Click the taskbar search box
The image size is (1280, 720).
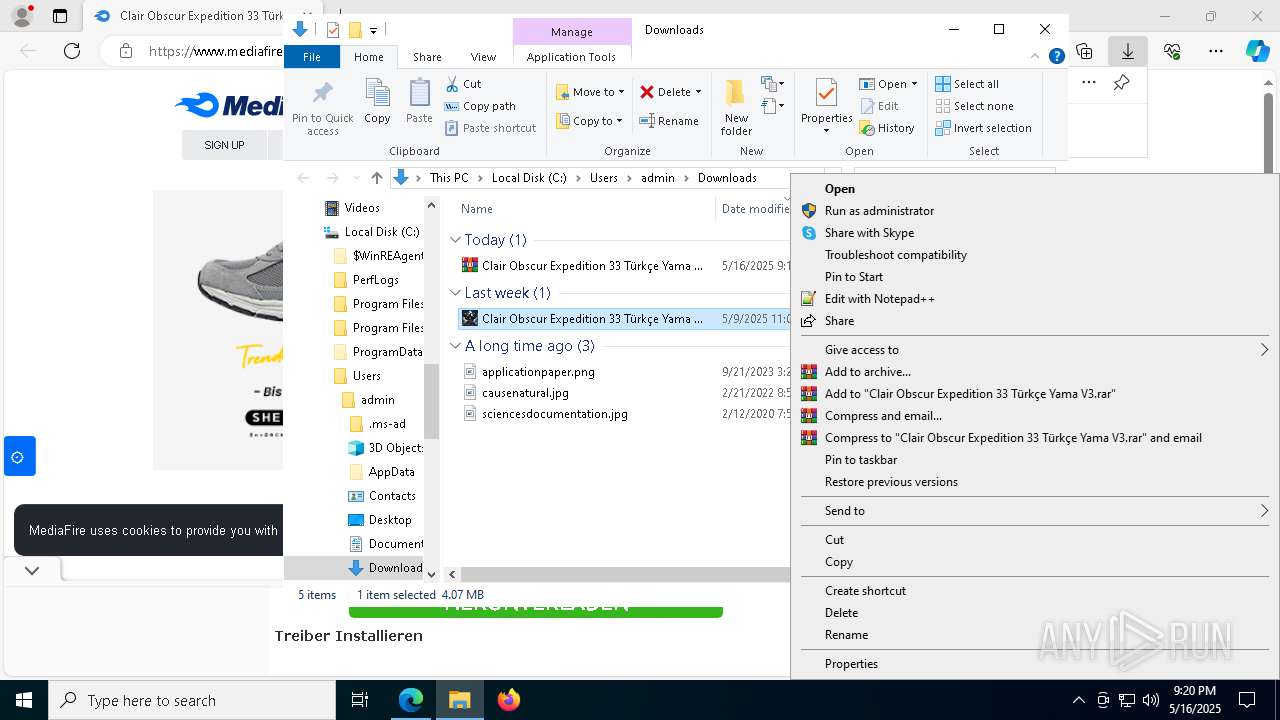[x=192, y=700]
